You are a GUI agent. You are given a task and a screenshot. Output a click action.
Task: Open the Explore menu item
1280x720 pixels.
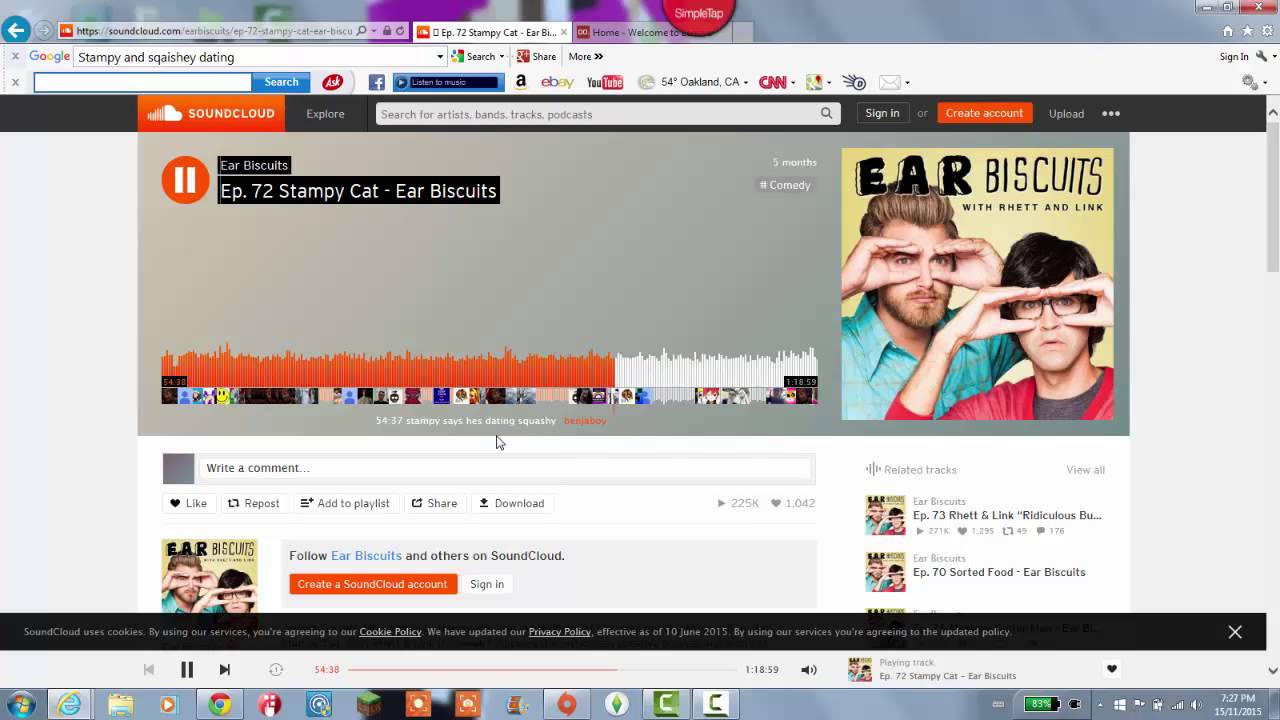coord(325,114)
